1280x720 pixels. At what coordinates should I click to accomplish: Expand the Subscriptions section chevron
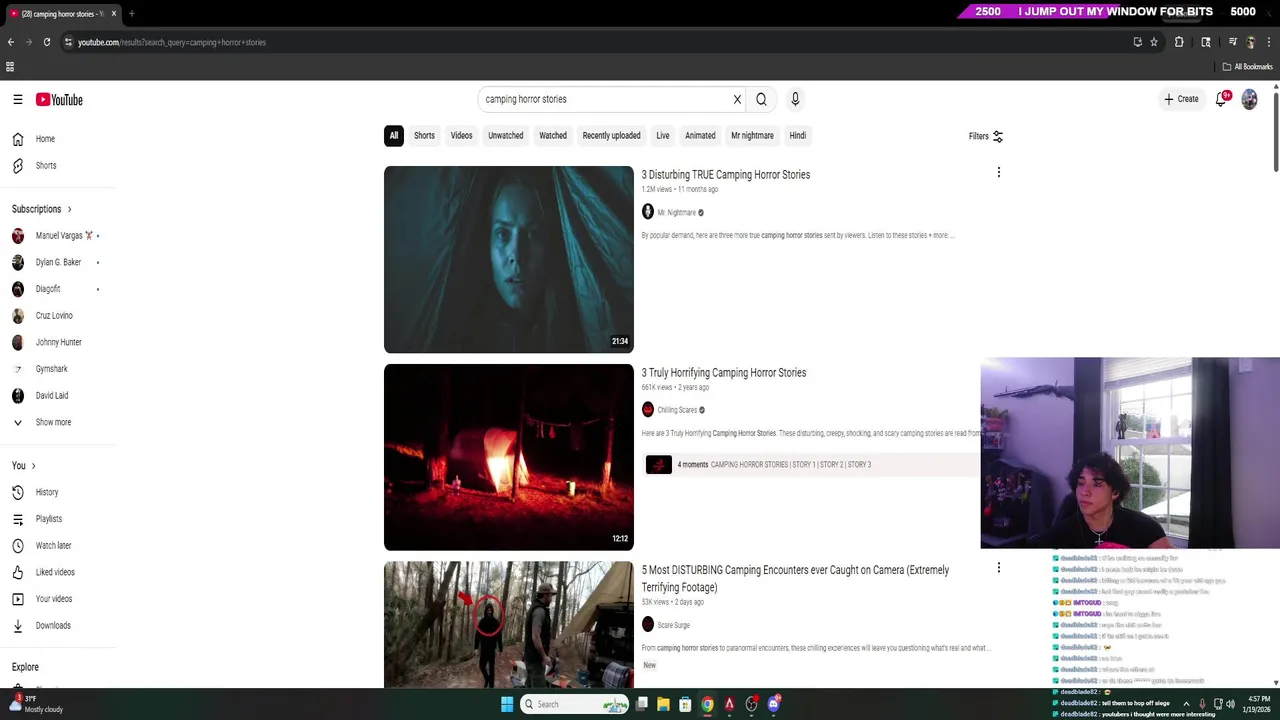[x=69, y=209]
